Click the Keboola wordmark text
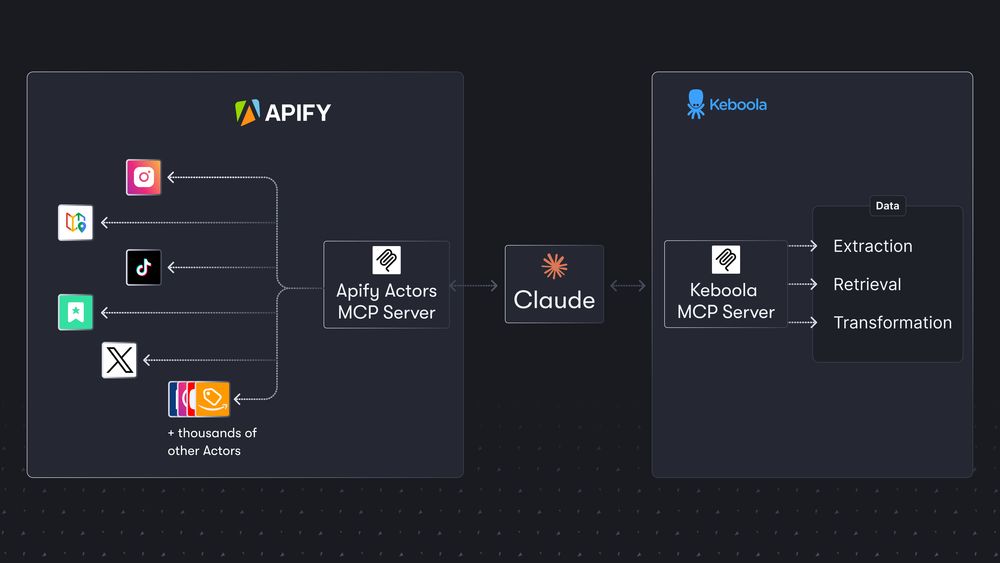This screenshot has width=1000, height=563. pos(738,105)
